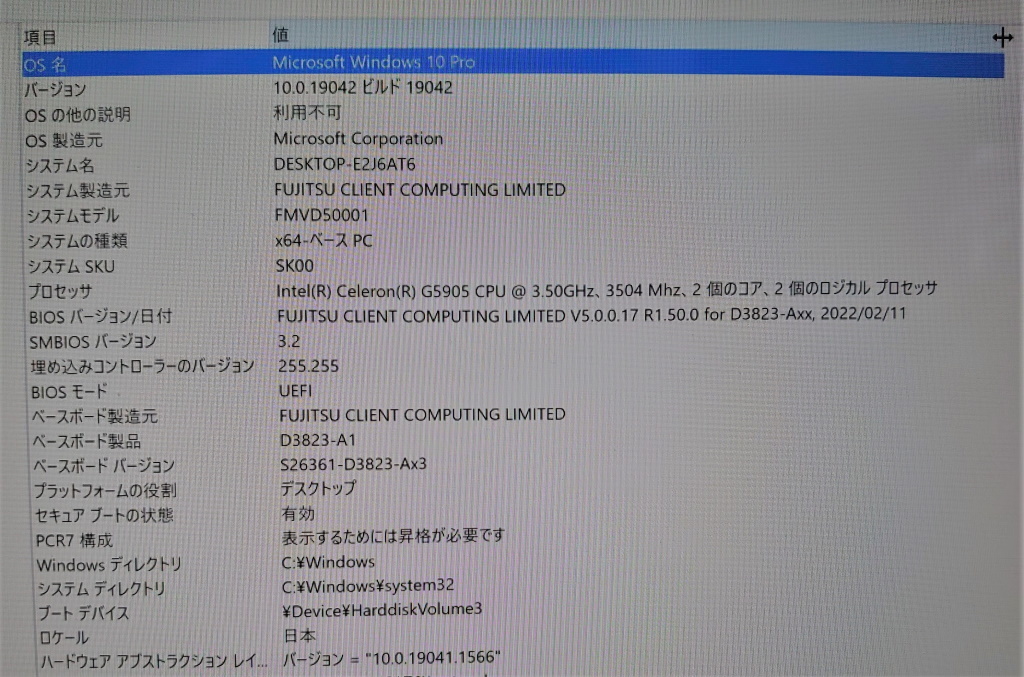
Task: Select the OS の他の説明 row
Action: pyautogui.click(x=78, y=115)
